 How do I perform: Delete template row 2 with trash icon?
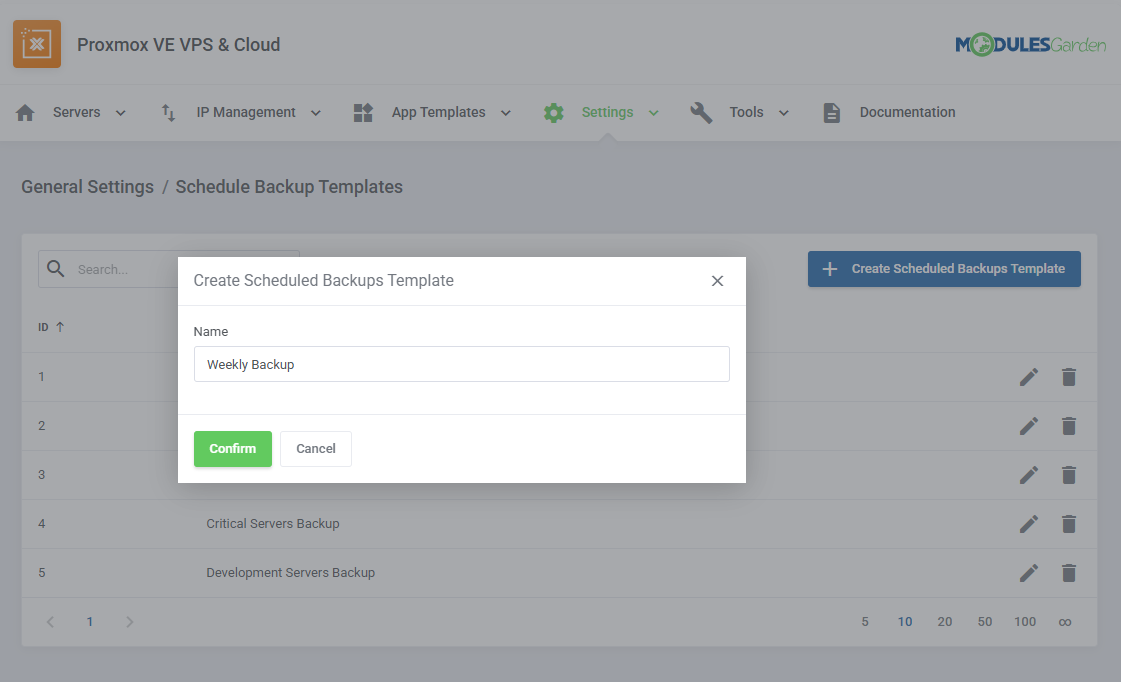coord(1069,426)
